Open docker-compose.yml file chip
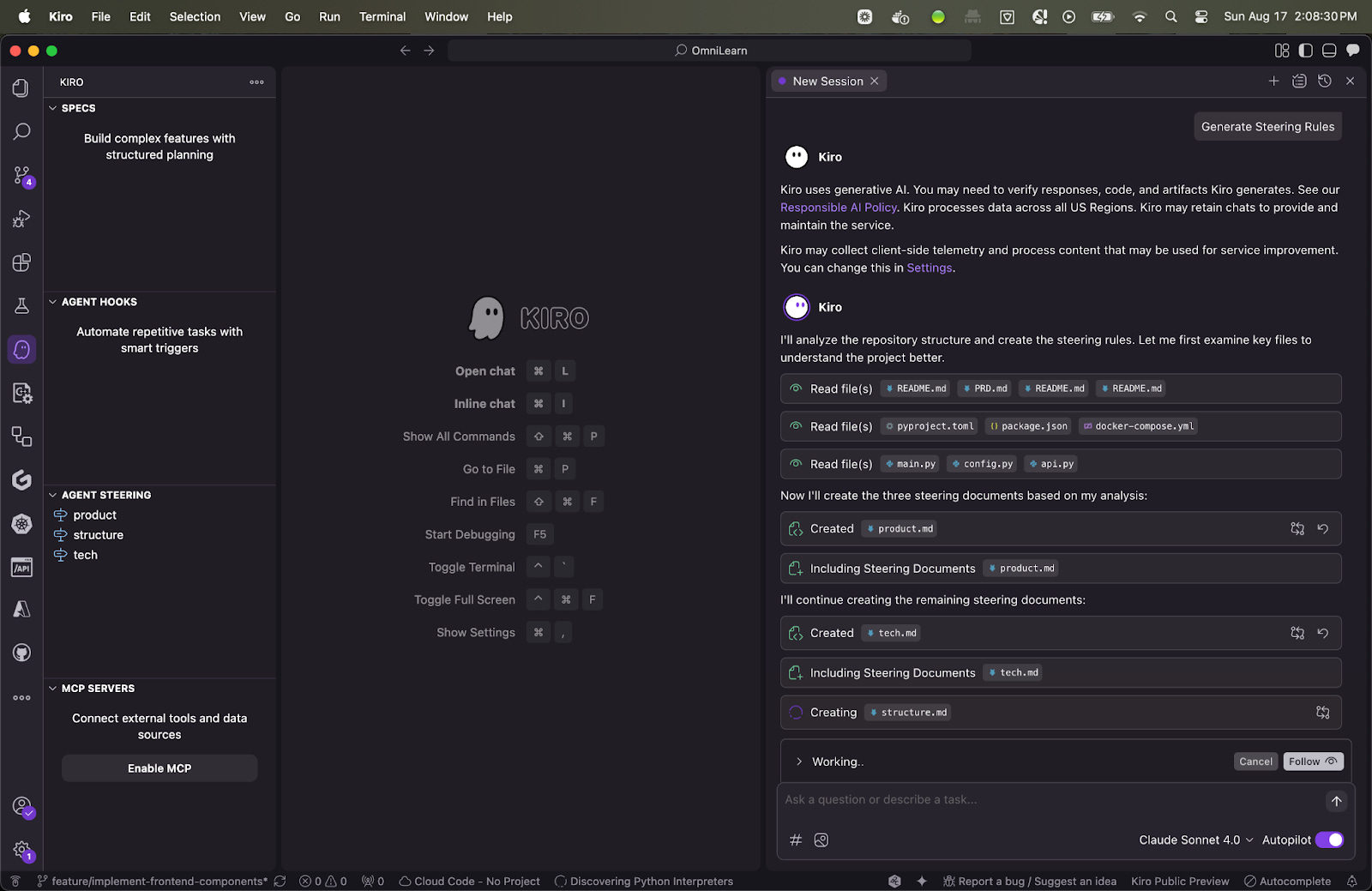This screenshot has width=1372, height=891. point(1137,426)
